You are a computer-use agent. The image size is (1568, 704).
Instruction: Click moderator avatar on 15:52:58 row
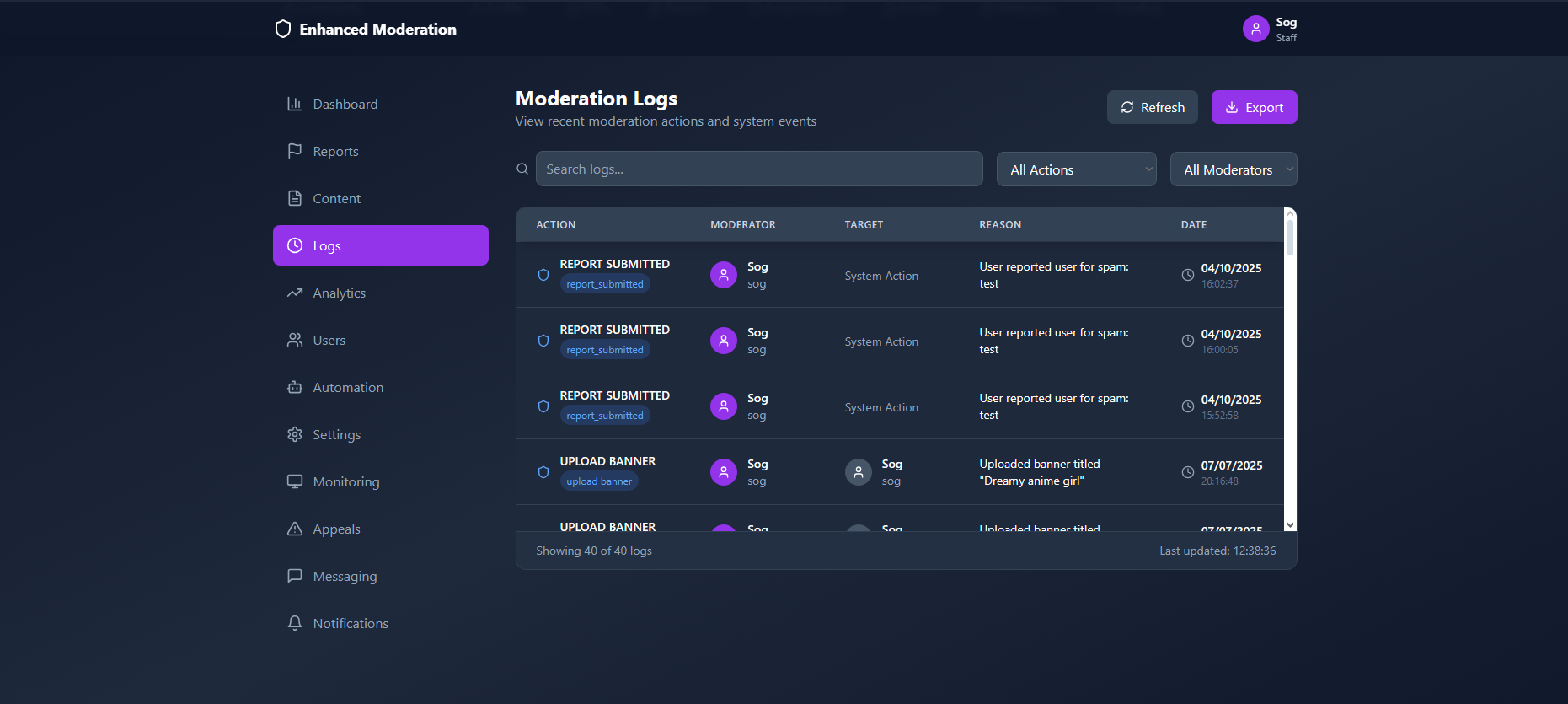point(724,406)
